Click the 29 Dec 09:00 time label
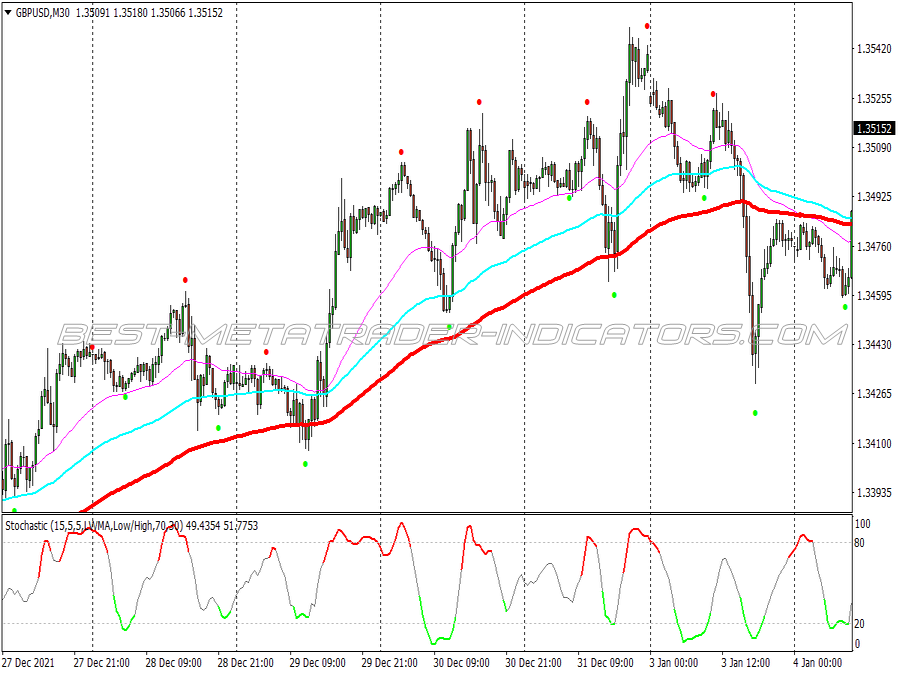This screenshot has width=900, height=675. point(317,662)
